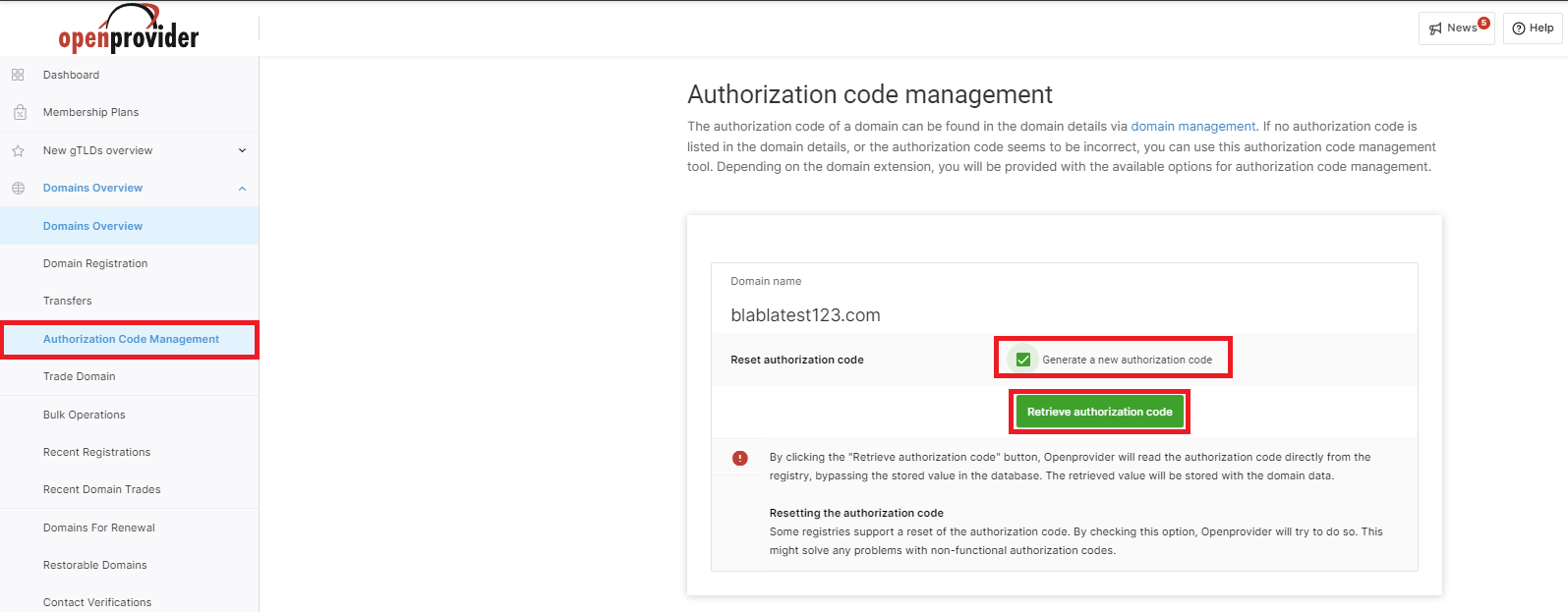Click the red notification badge on News
Image resolution: width=1568 pixels, height=612 pixels.
coord(1483,23)
